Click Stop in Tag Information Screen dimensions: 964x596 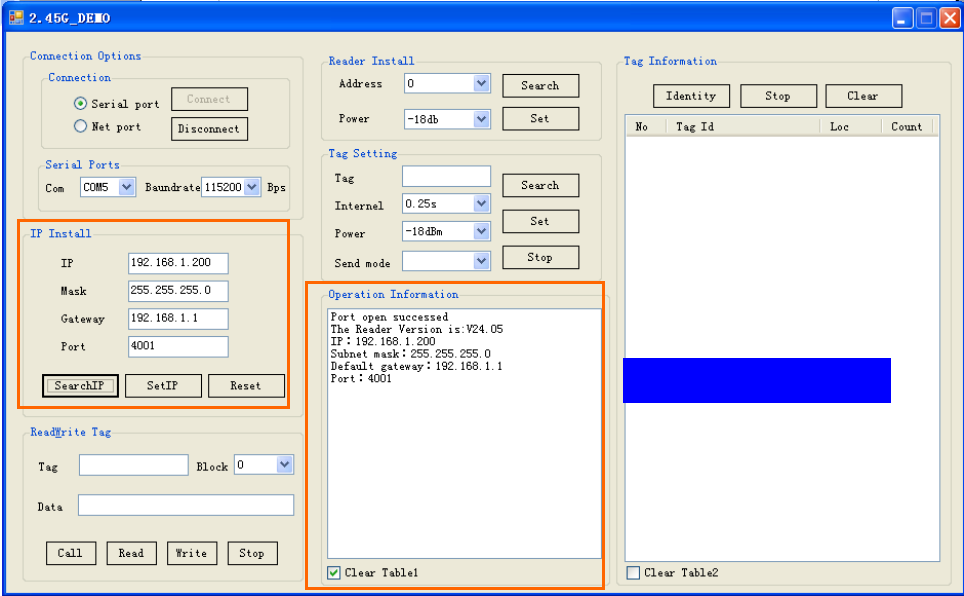(x=778, y=96)
